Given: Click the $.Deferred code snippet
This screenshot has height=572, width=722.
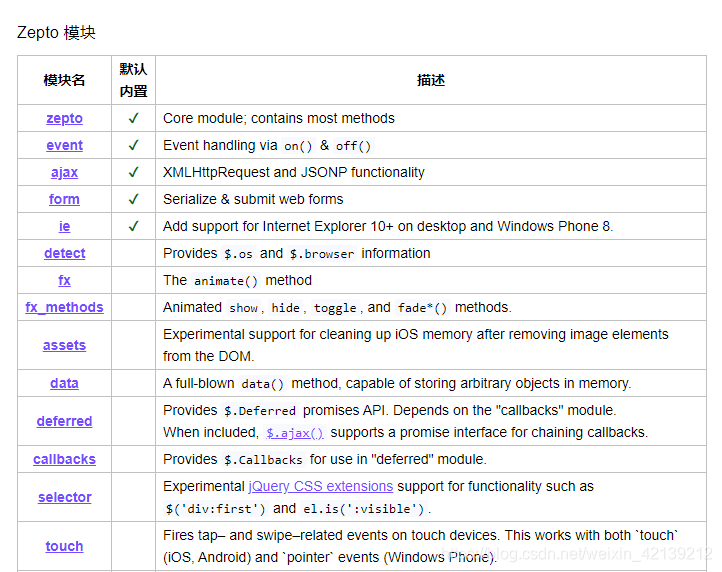Looking at the screenshot, I should point(260,411).
